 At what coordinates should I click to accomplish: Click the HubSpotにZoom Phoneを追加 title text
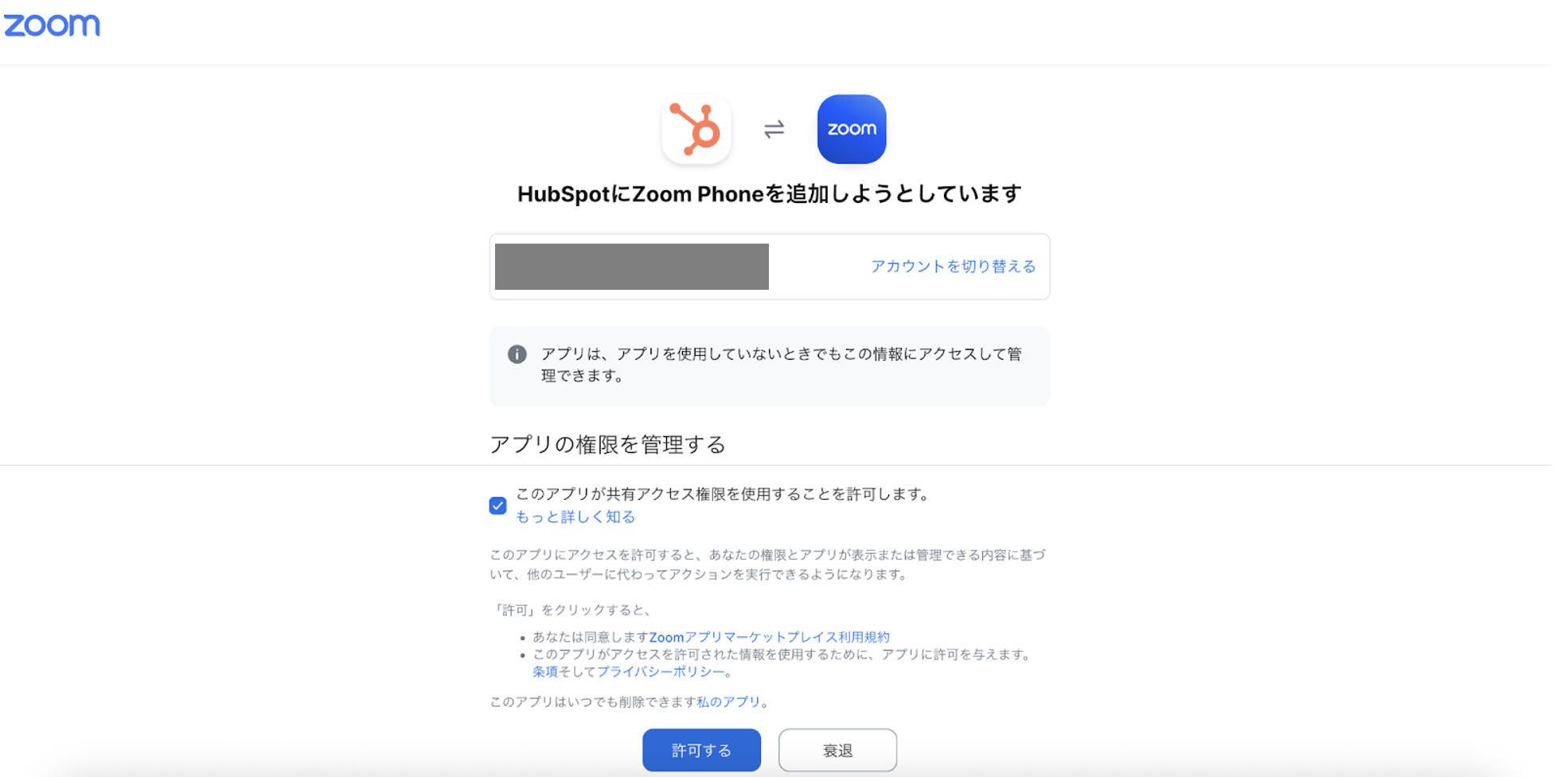[x=769, y=193]
